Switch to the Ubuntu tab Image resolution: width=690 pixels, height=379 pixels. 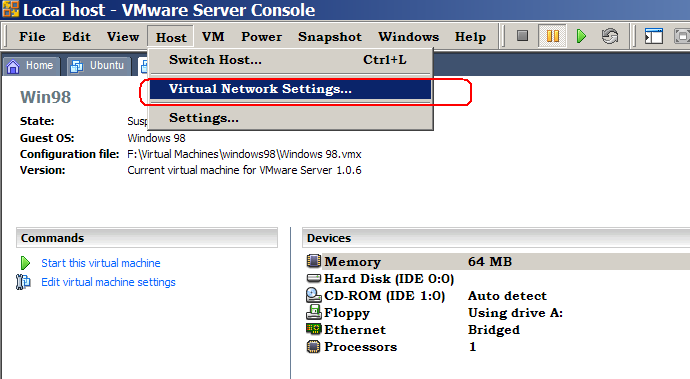tap(99, 66)
